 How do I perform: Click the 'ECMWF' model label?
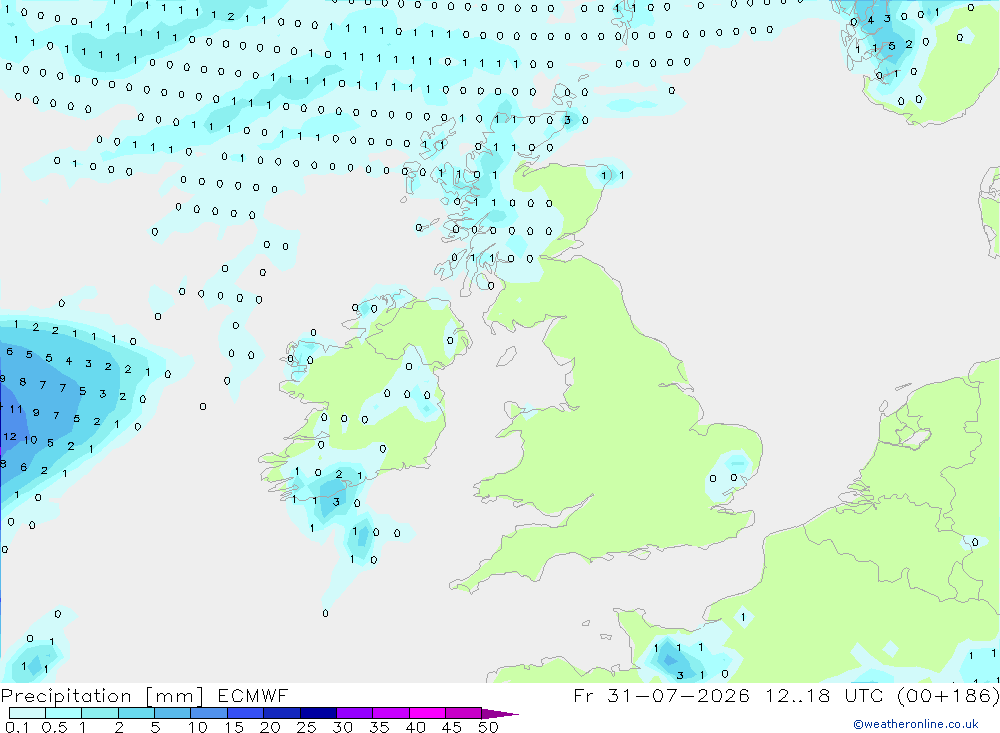(x=253, y=696)
